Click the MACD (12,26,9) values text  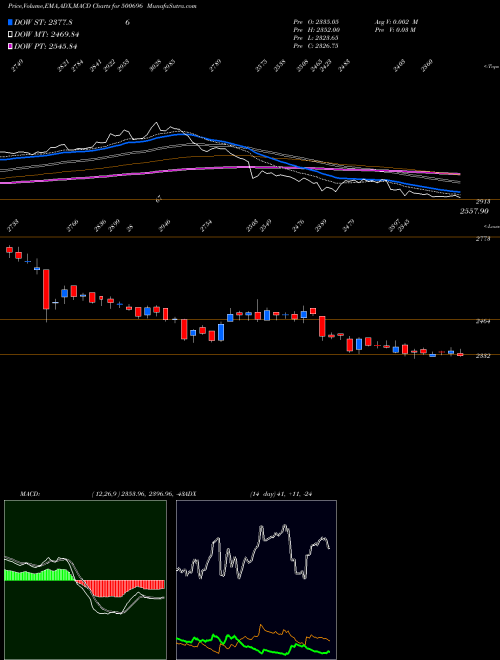coord(139,494)
